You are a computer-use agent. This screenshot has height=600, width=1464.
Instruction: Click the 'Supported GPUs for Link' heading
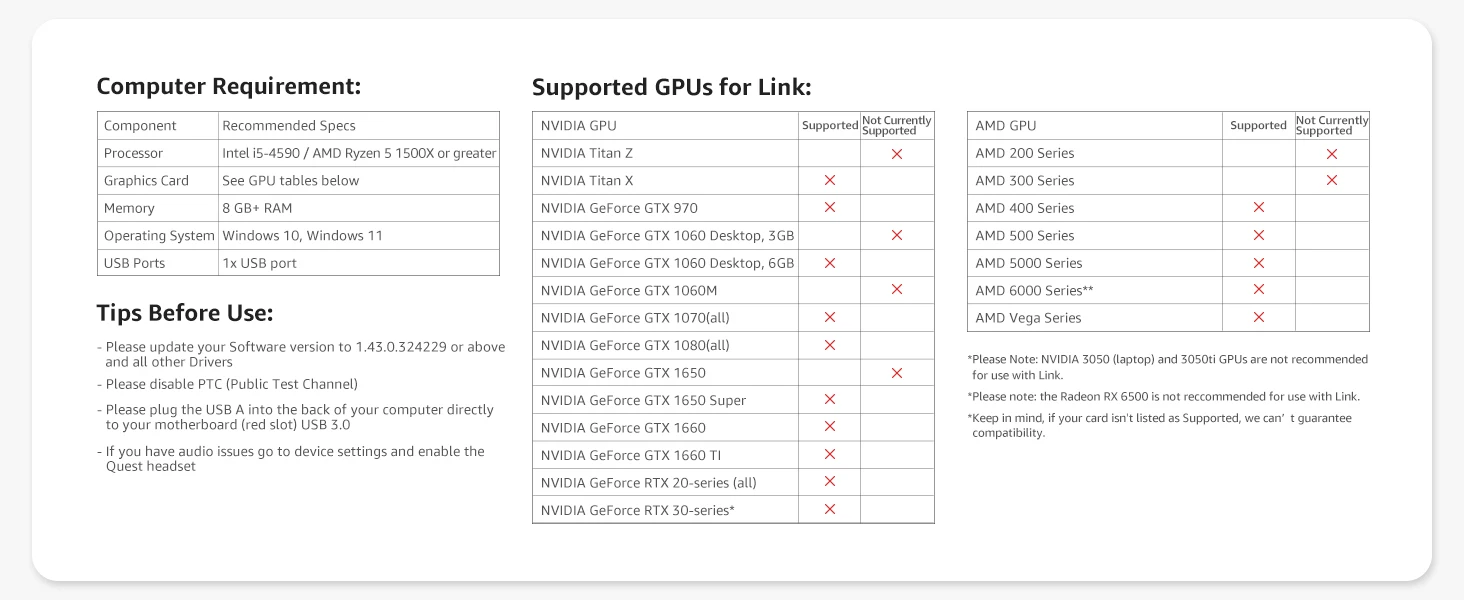coord(671,87)
